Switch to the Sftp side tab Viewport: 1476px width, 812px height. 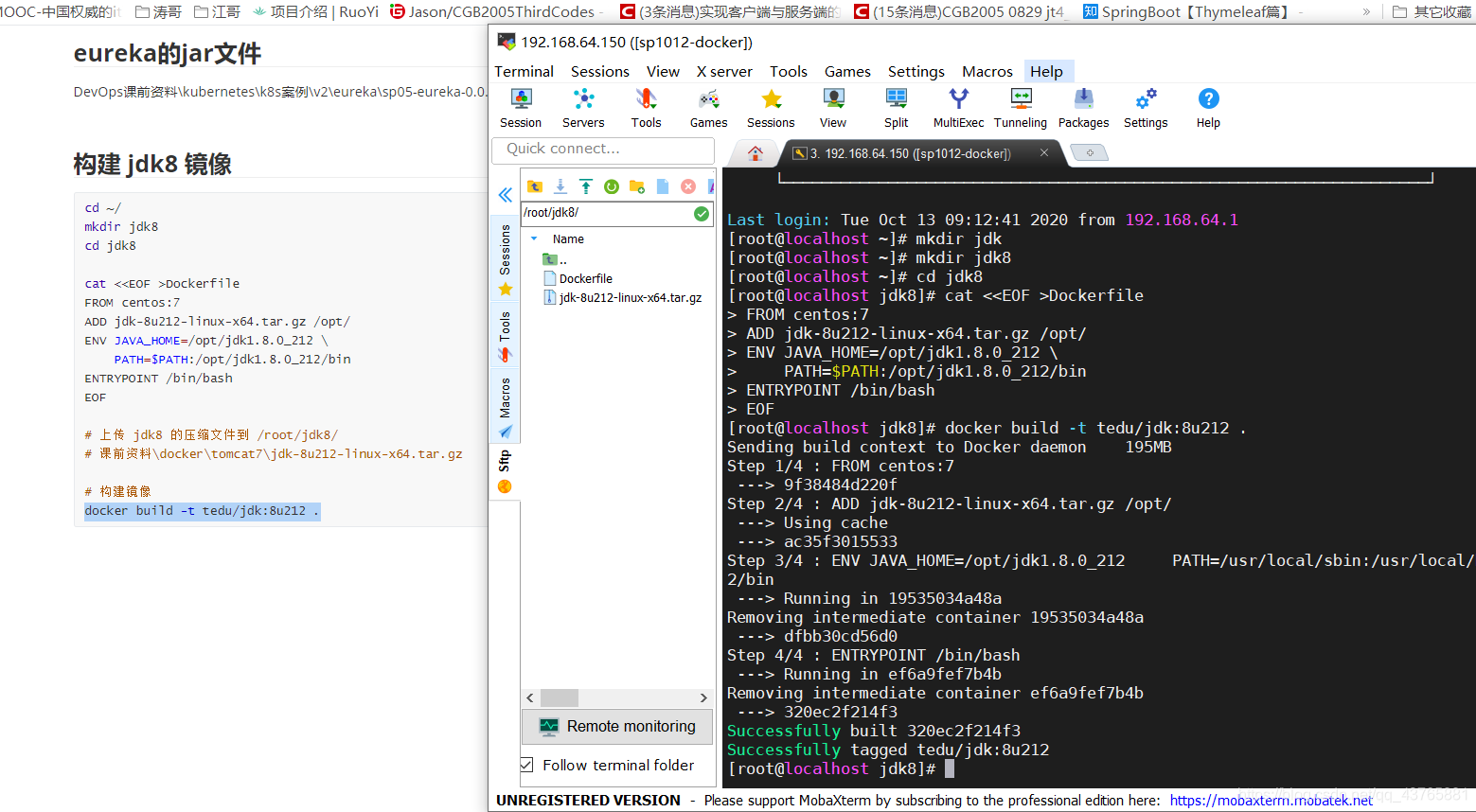pos(505,471)
